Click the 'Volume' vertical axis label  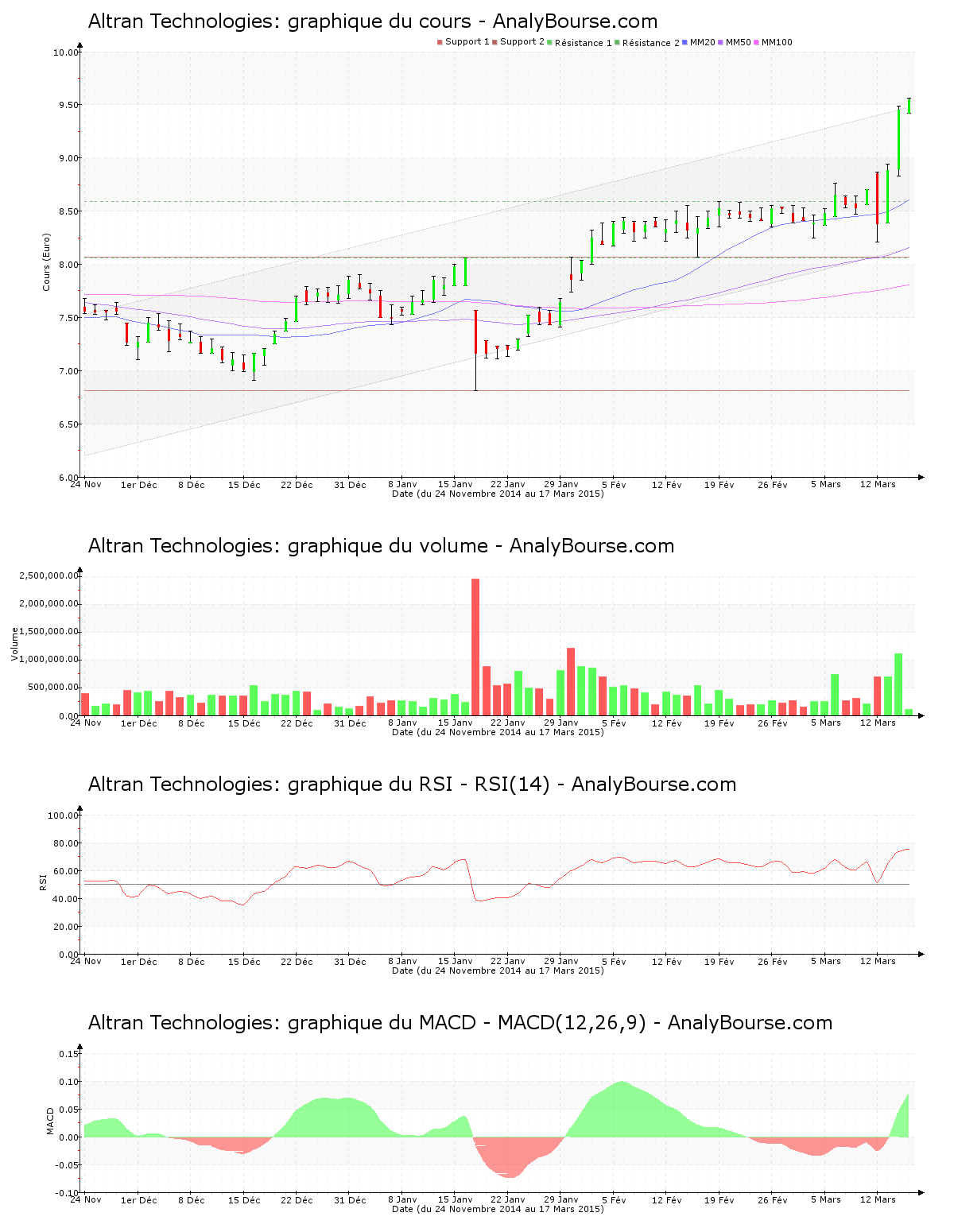coord(14,644)
